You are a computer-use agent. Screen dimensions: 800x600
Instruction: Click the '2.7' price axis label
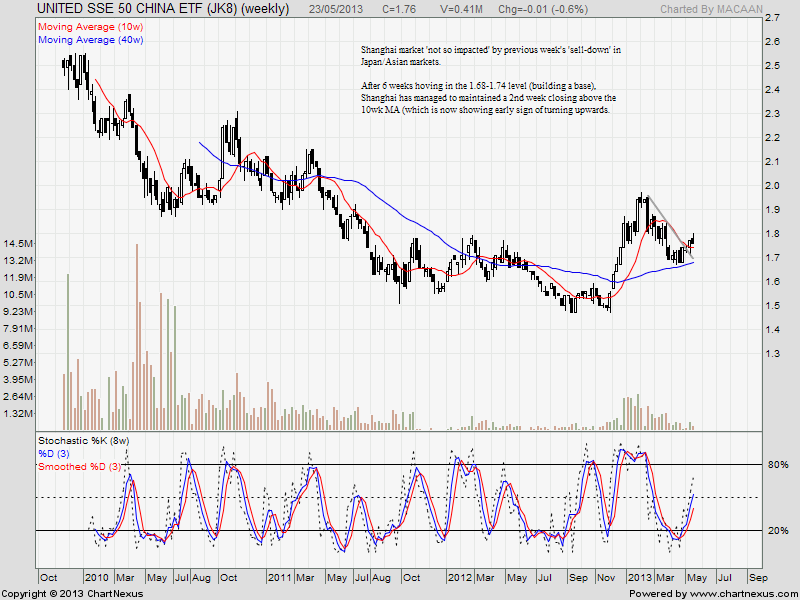[x=772, y=18]
